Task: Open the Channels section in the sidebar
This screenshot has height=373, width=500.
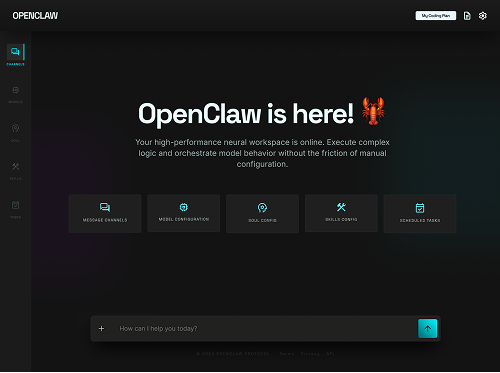Action: [15, 55]
